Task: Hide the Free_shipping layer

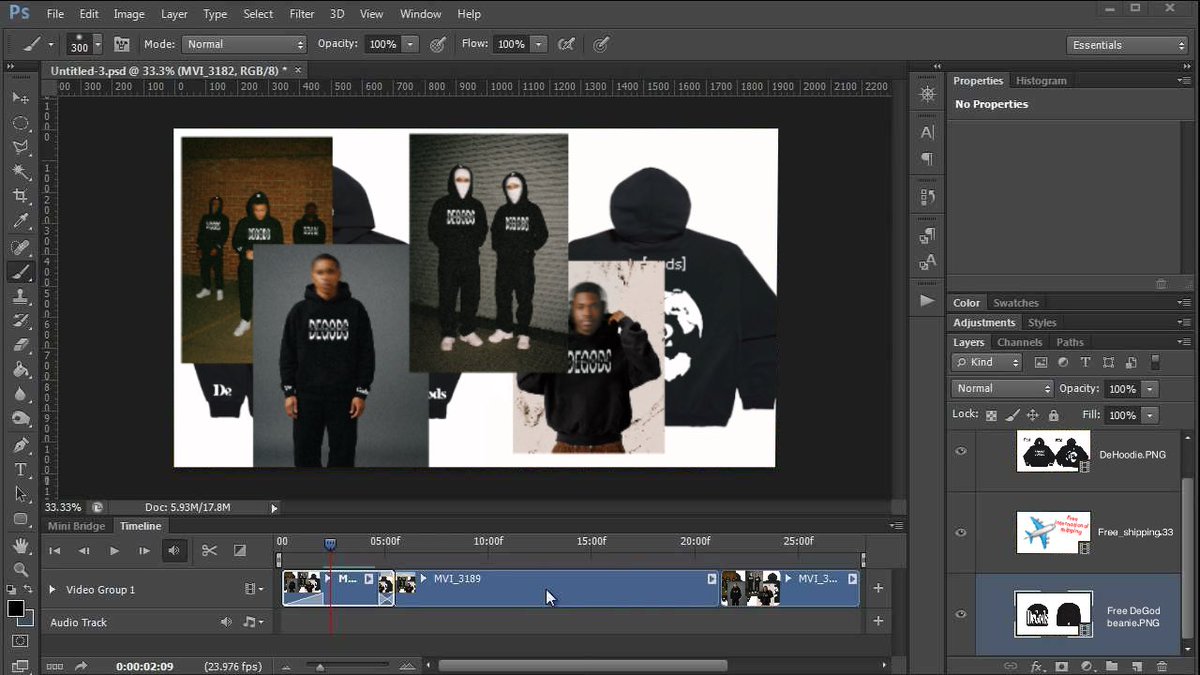Action: [x=961, y=532]
